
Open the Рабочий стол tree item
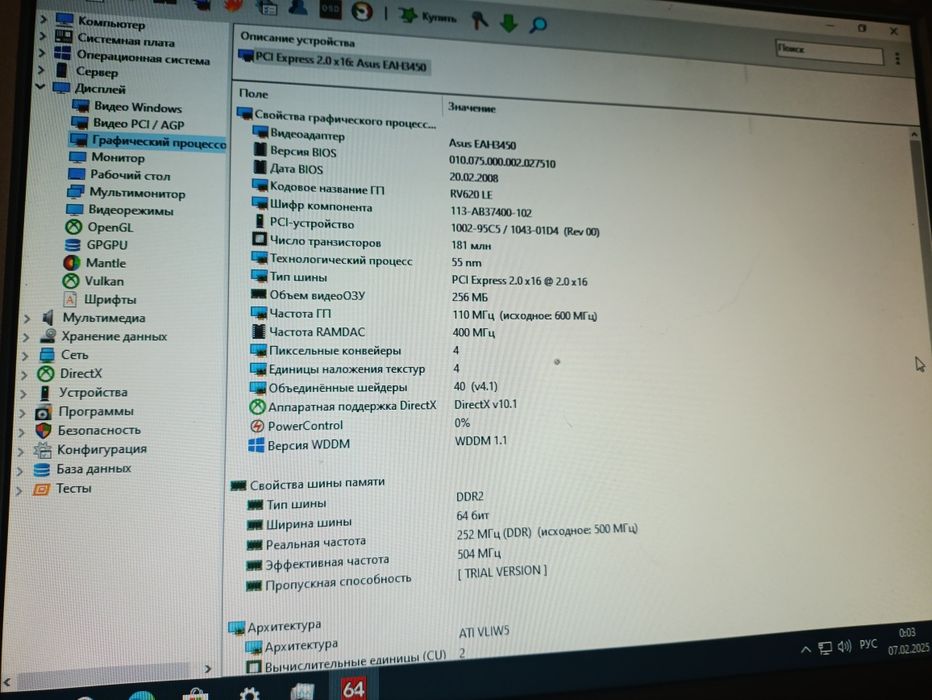click(x=119, y=175)
